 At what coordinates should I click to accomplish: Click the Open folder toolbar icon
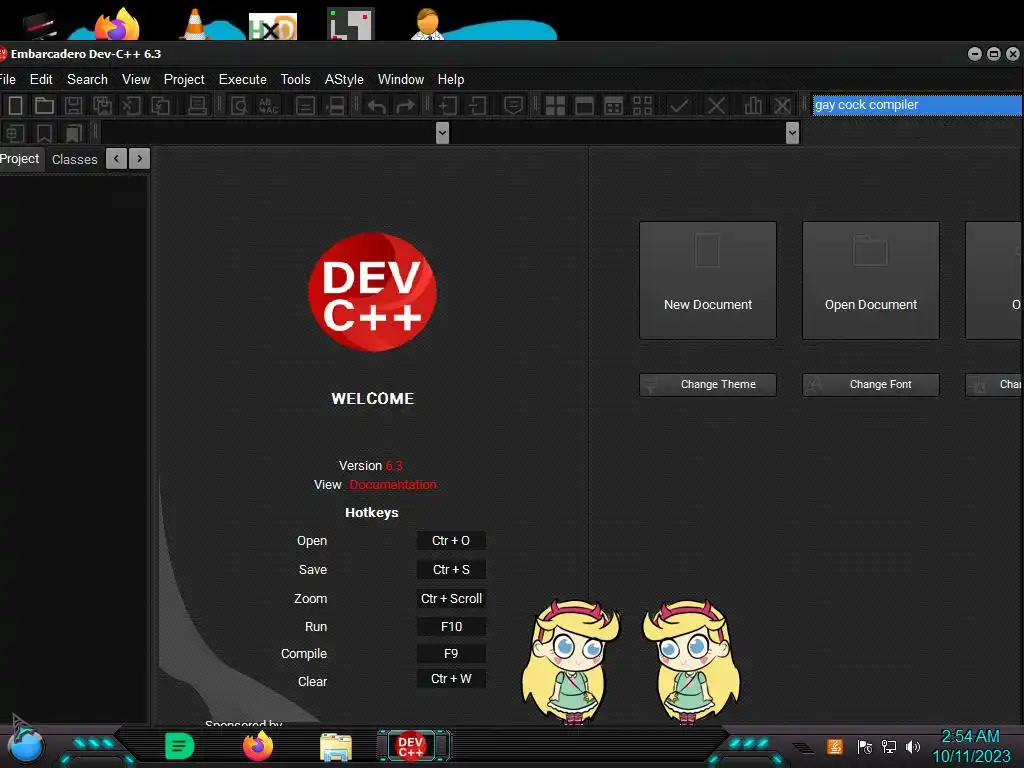point(44,105)
